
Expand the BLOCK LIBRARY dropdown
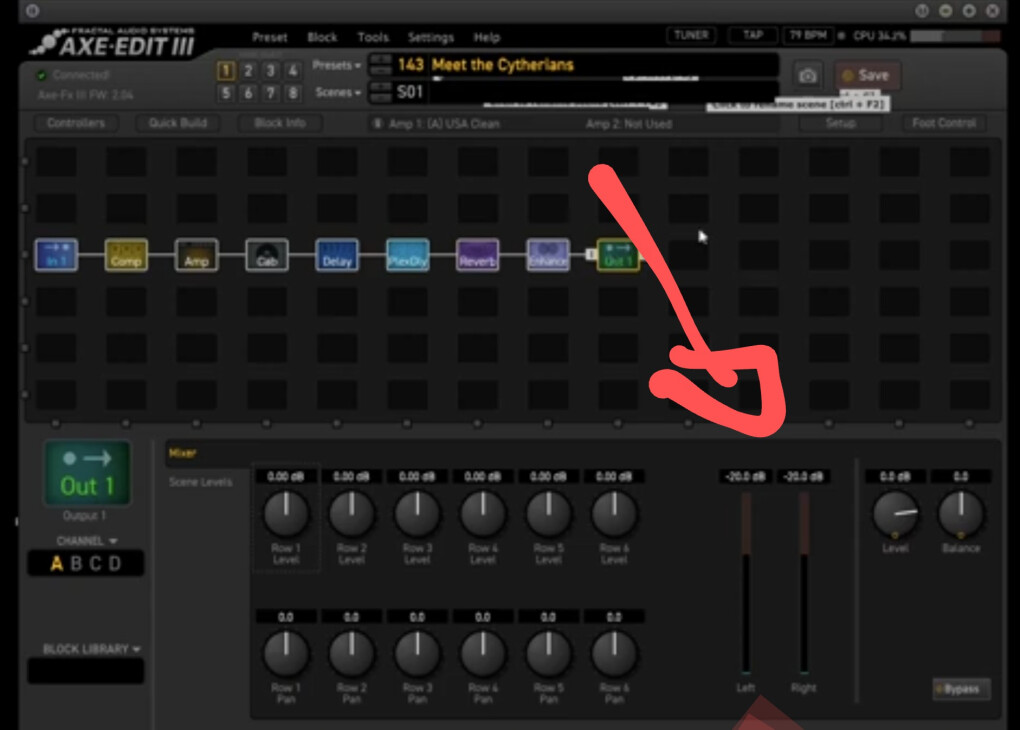coord(91,649)
